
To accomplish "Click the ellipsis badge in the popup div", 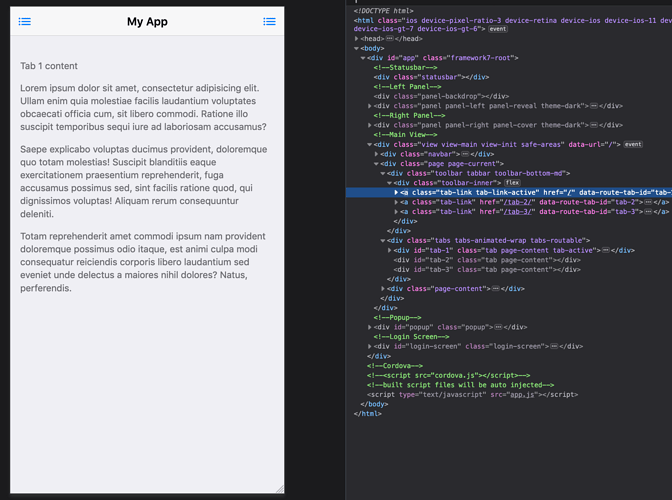I will [498, 327].
